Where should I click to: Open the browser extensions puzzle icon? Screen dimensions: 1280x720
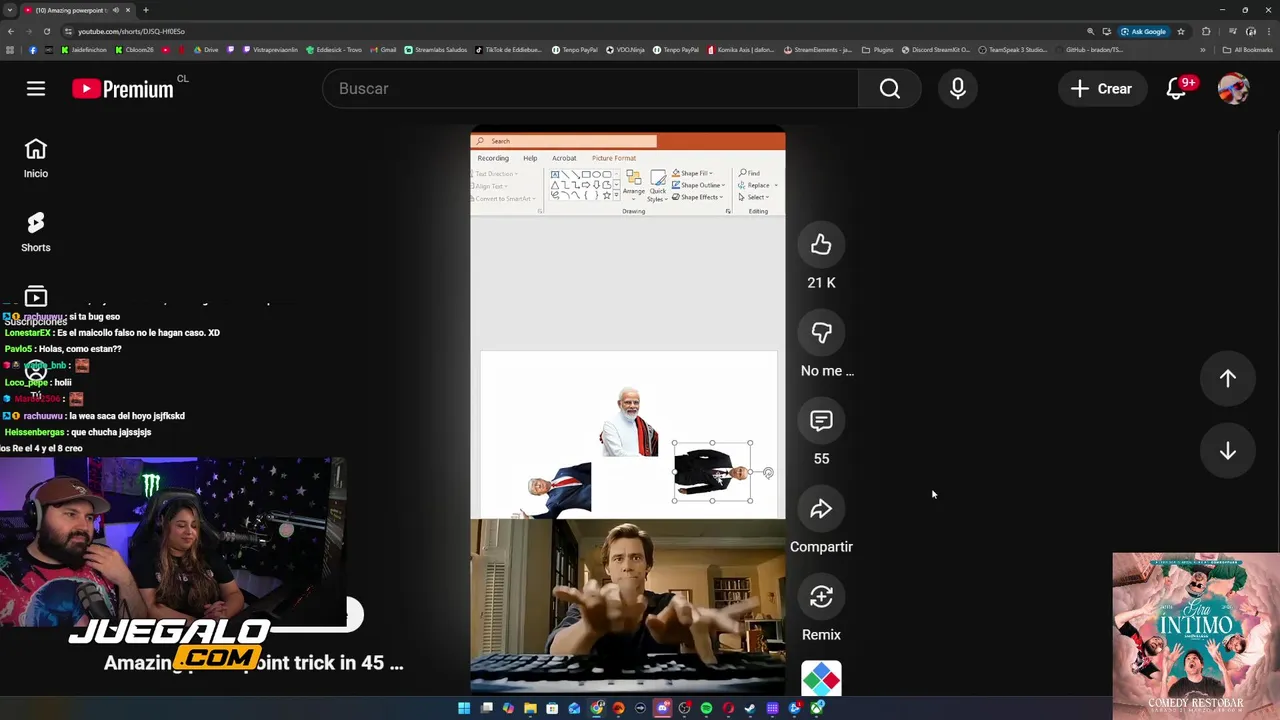point(1206,31)
